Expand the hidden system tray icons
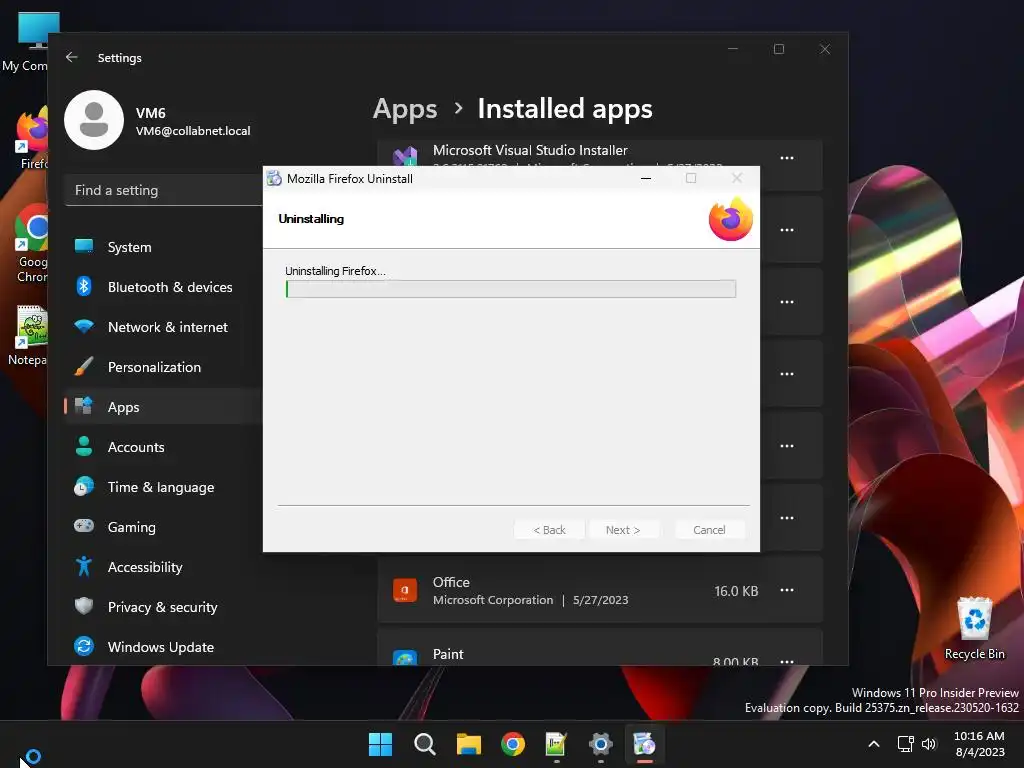The width and height of the screenshot is (1024, 768). (874, 744)
